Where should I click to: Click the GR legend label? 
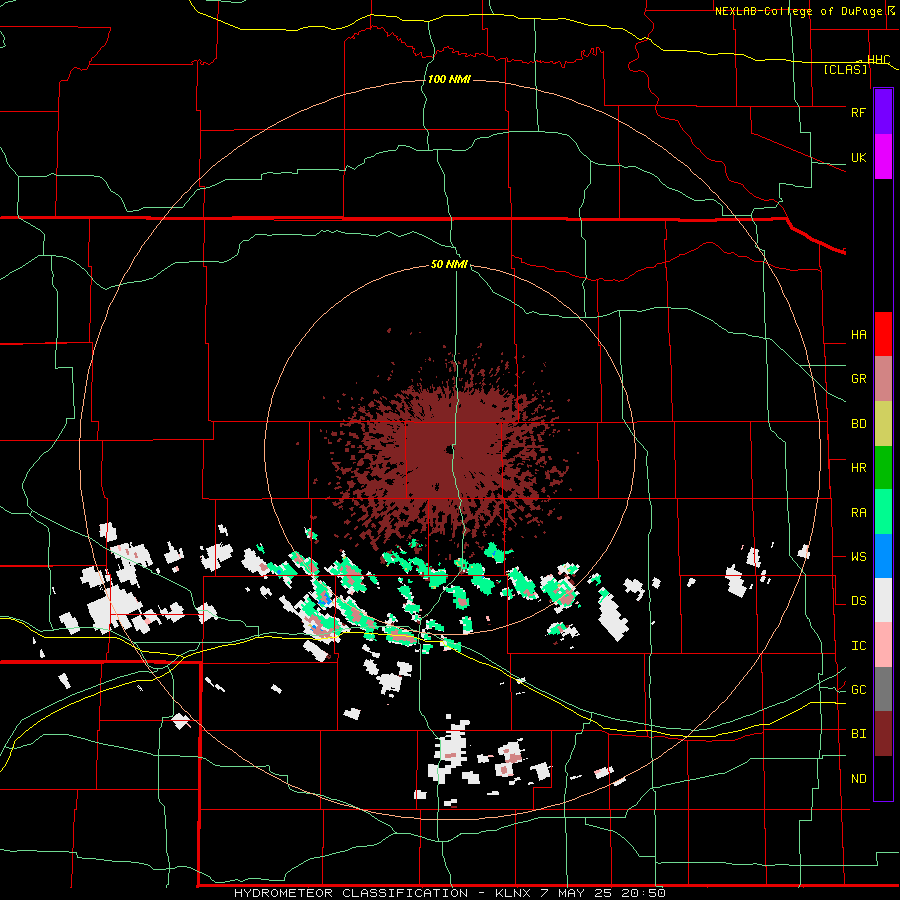pos(858,379)
